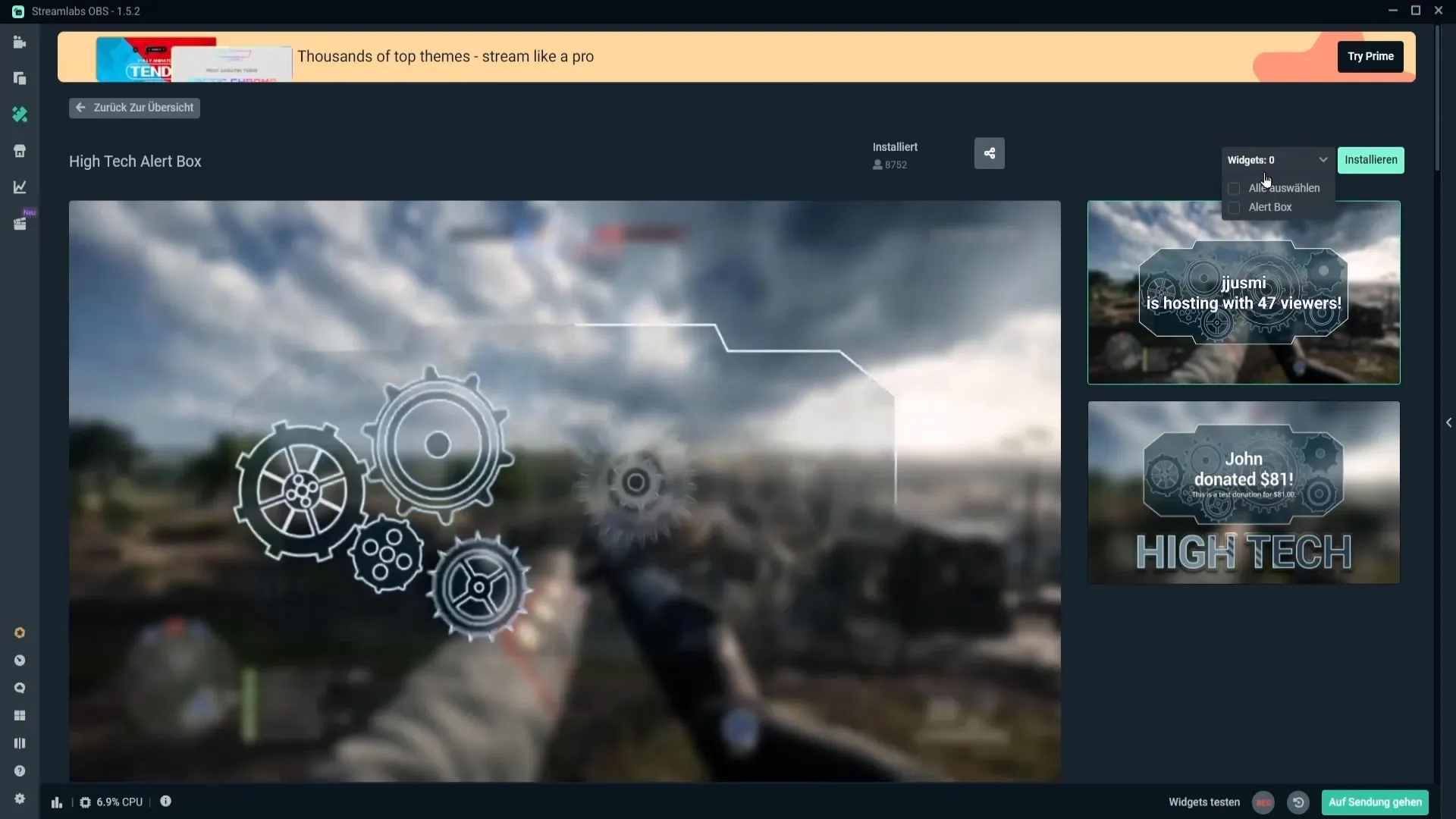The height and width of the screenshot is (819, 1456).
Task: Click the Streamlabs OBS app icon in title bar
Action: click(x=17, y=11)
